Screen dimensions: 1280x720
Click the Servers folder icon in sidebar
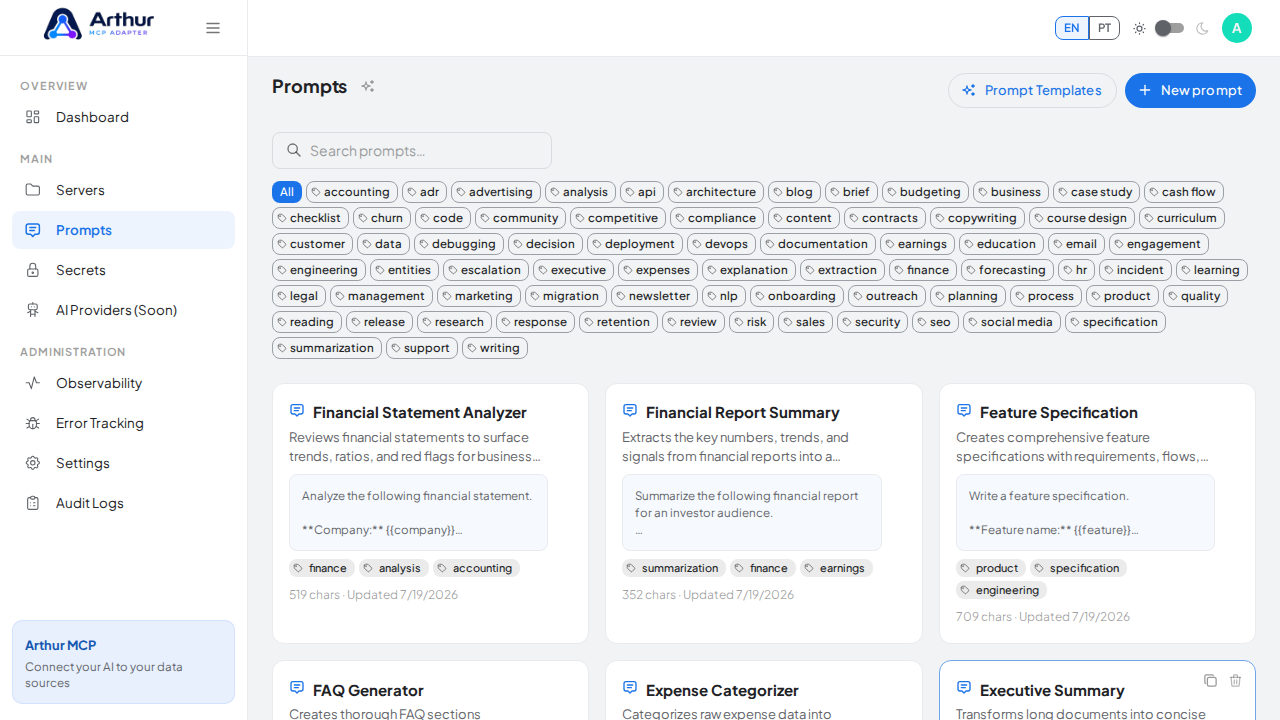(x=33, y=190)
